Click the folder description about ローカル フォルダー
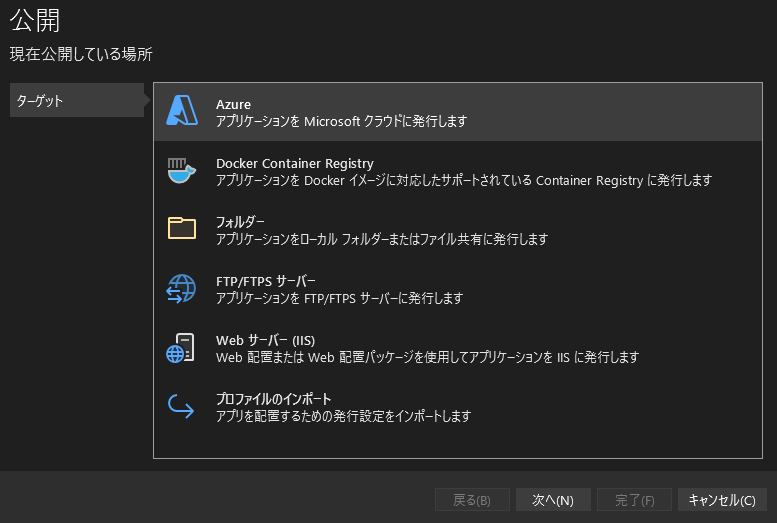777x523 pixels. [x=381, y=239]
